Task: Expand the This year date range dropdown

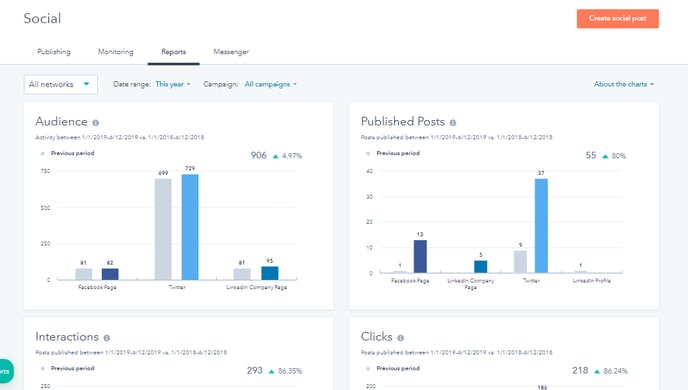Action: (x=173, y=84)
